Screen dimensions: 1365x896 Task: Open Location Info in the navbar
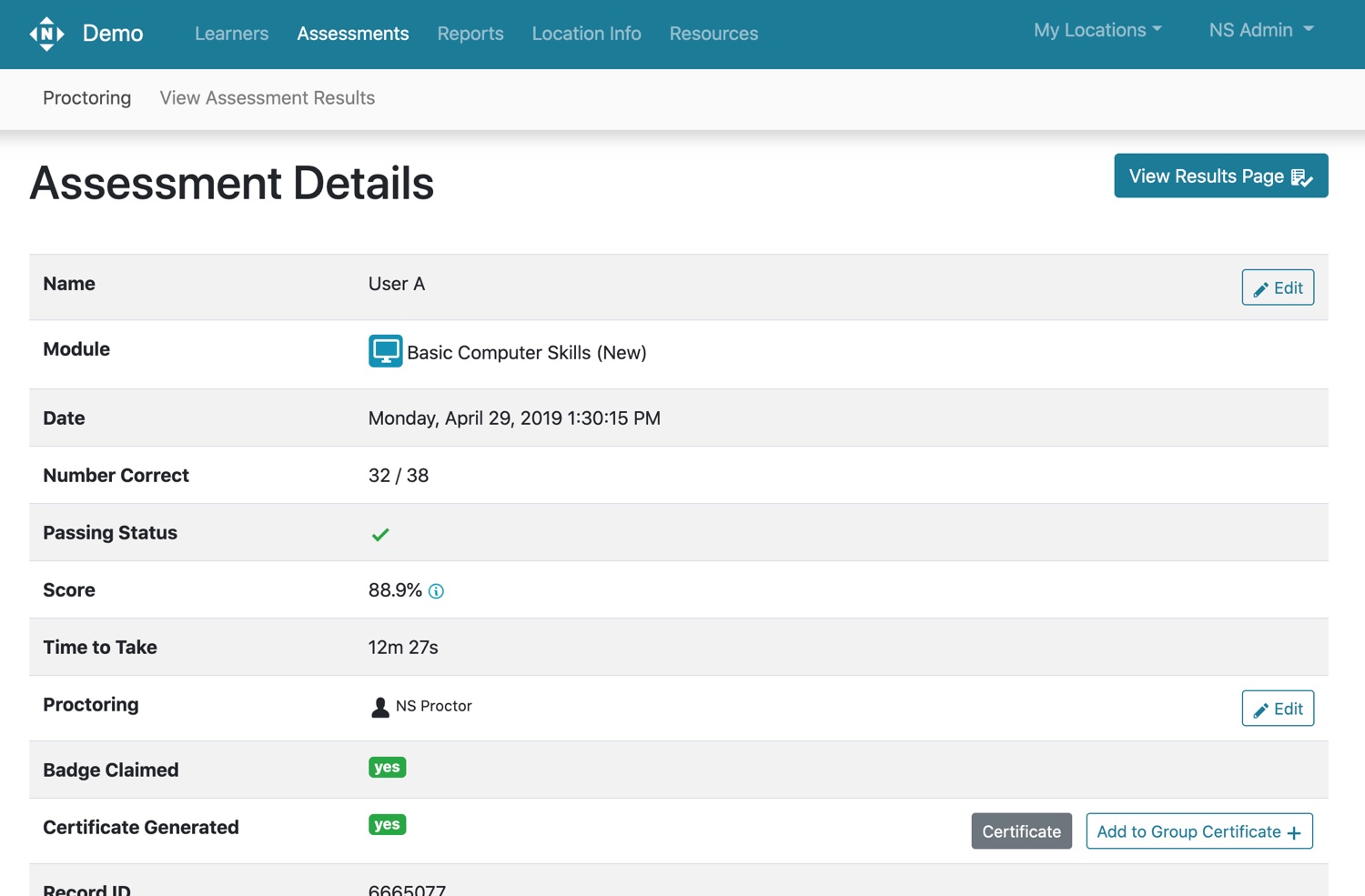[x=587, y=34]
